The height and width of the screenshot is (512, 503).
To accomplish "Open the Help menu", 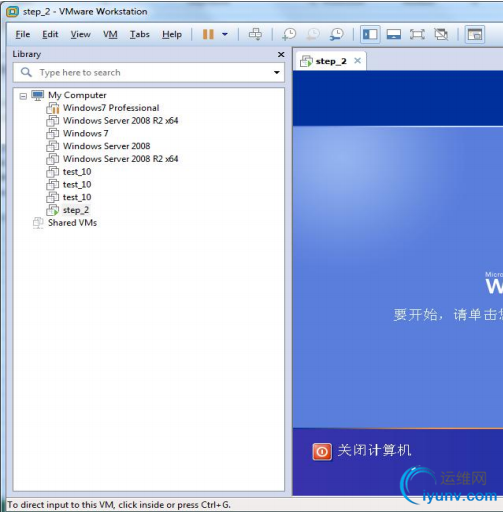I will [172, 34].
